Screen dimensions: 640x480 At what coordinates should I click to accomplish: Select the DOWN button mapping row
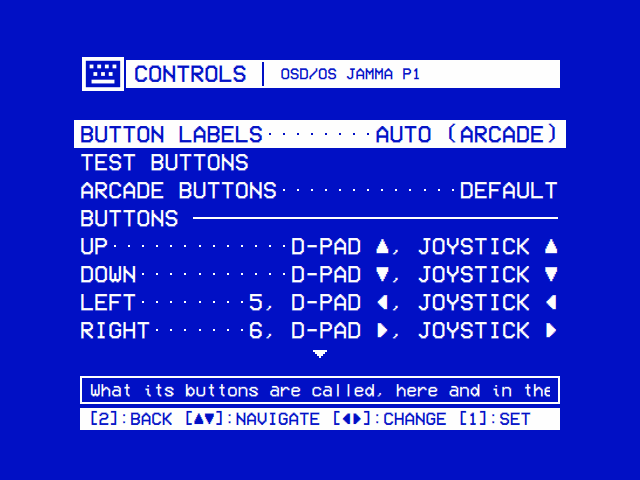(320, 274)
